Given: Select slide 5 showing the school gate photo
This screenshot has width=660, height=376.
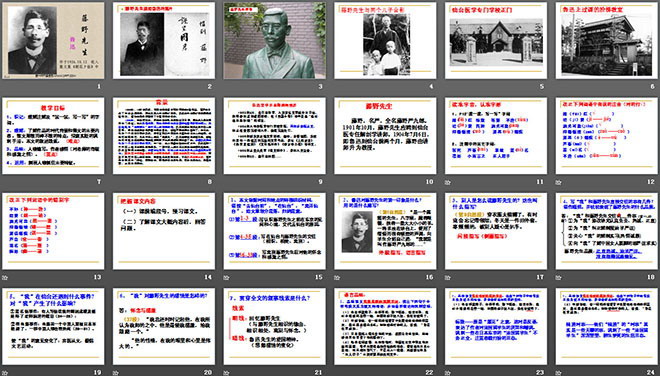Looking at the screenshot, I should [496, 40].
